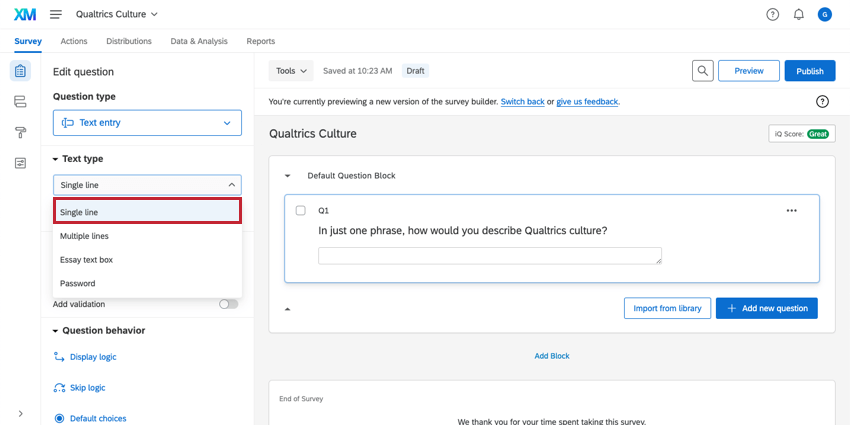Screen dimensions: 850x425
Task: Toggle the Add validation switch
Action: [x=228, y=304]
